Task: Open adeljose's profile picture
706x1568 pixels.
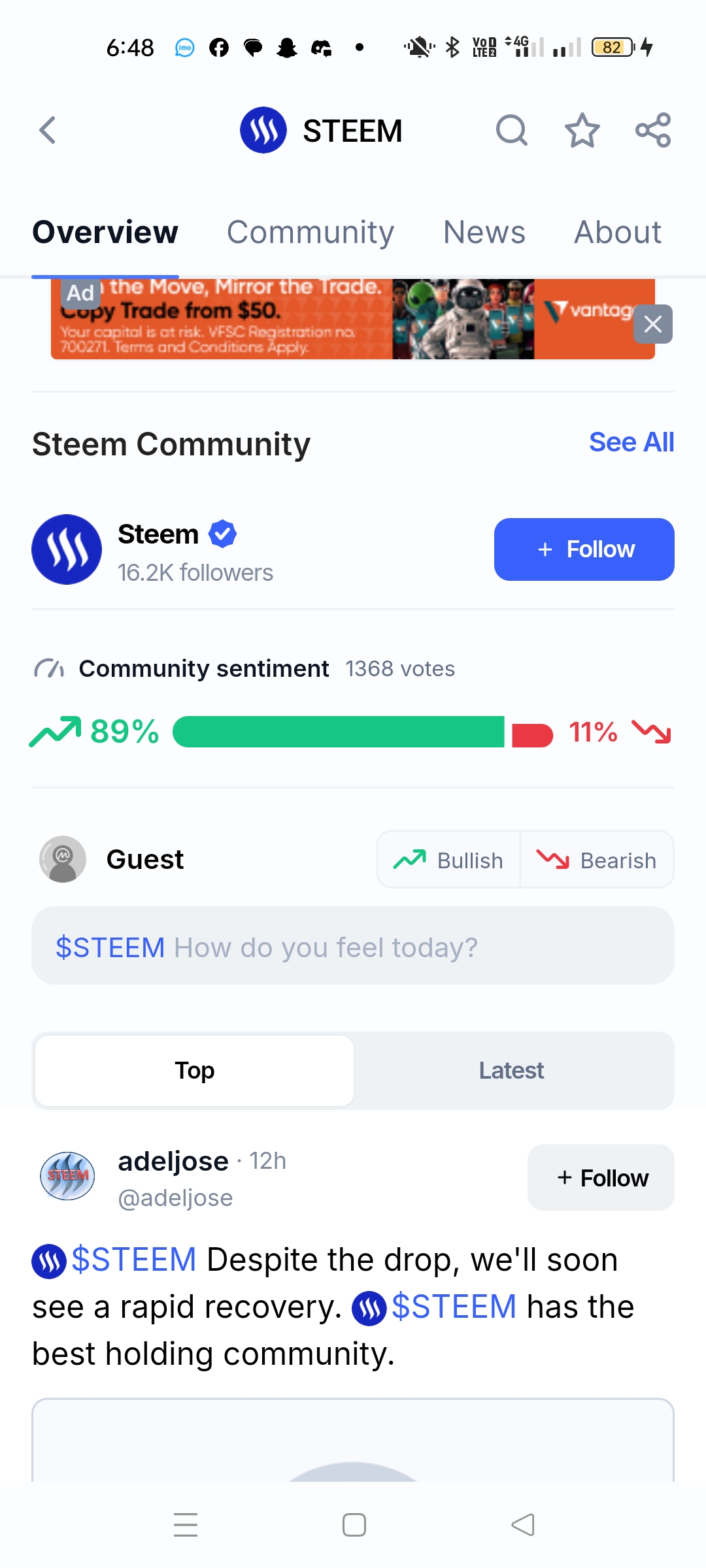Action: [68, 1176]
